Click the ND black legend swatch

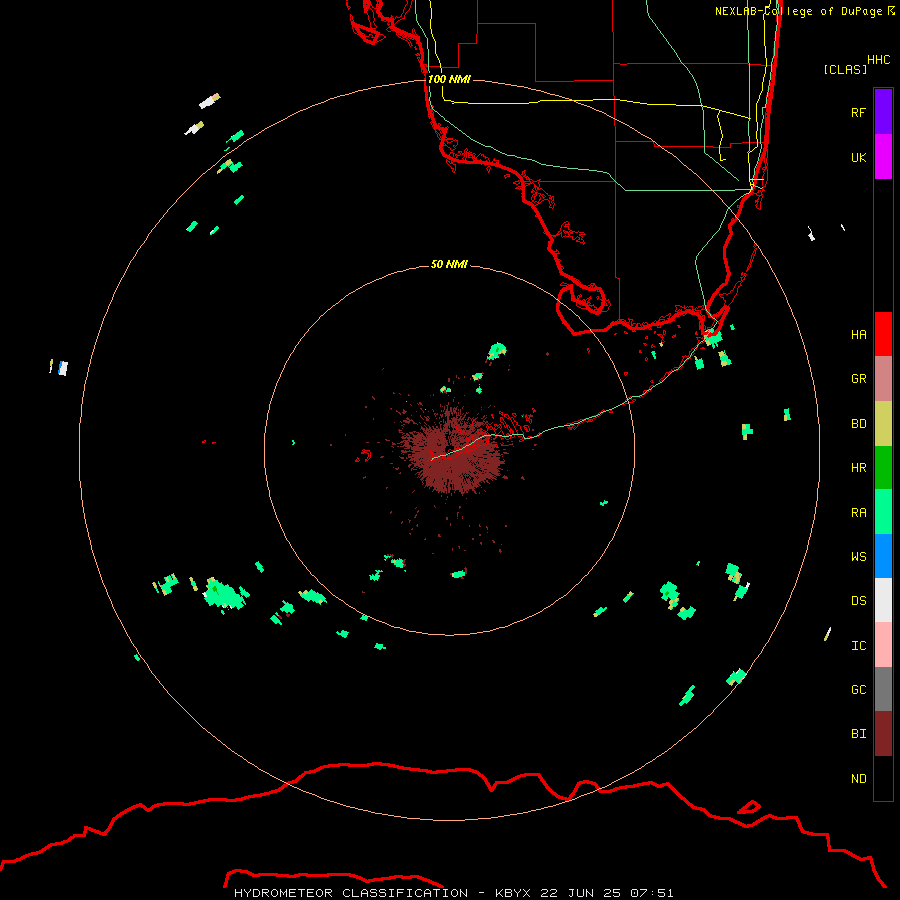tap(883, 778)
